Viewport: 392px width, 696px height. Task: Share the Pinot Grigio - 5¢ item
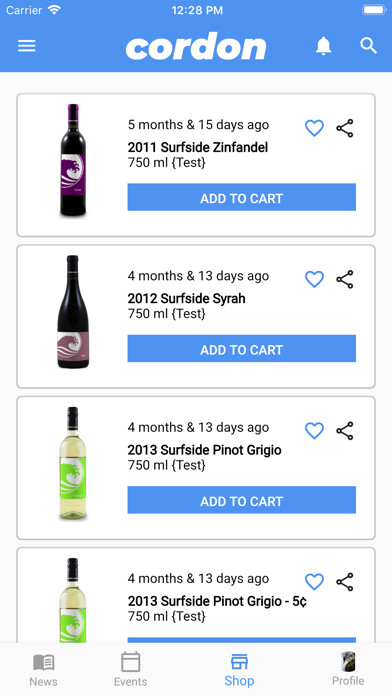[x=344, y=582]
